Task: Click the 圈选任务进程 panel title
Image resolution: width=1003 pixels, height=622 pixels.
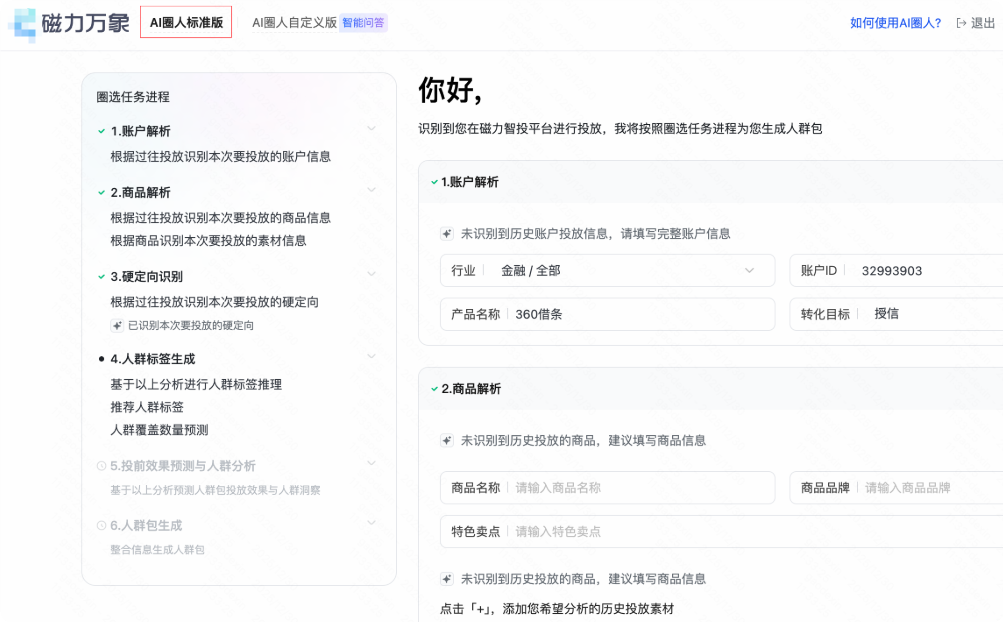Action: [x=133, y=97]
